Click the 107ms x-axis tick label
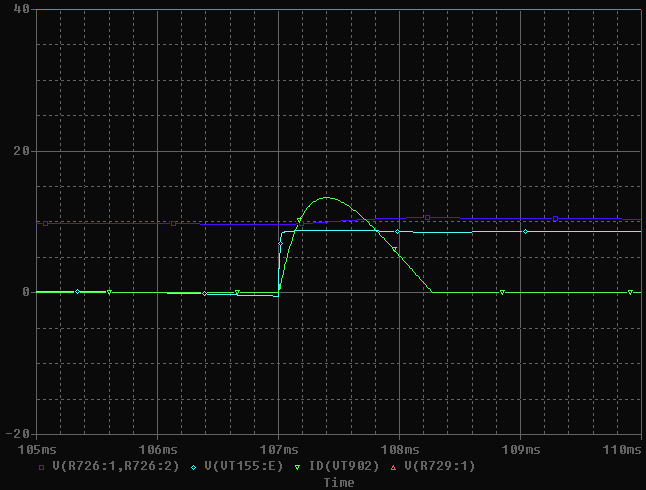Viewport: 646px width, 490px height. (x=278, y=449)
